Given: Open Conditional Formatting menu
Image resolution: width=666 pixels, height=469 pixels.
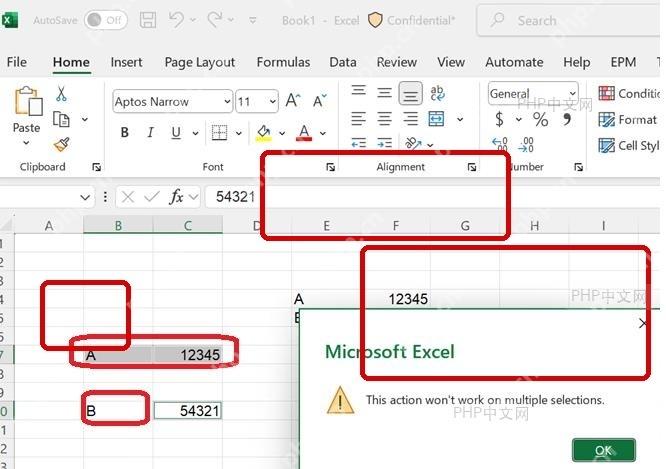Looking at the screenshot, I should (x=628, y=93).
